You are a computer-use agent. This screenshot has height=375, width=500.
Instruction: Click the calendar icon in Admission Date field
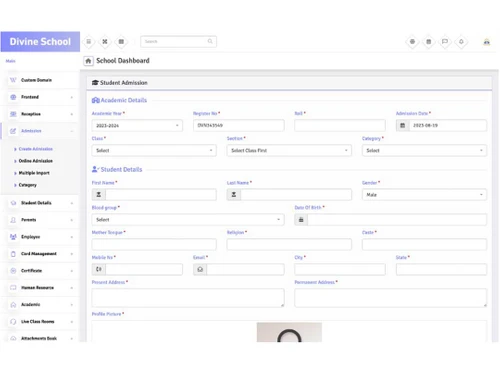[403, 126]
